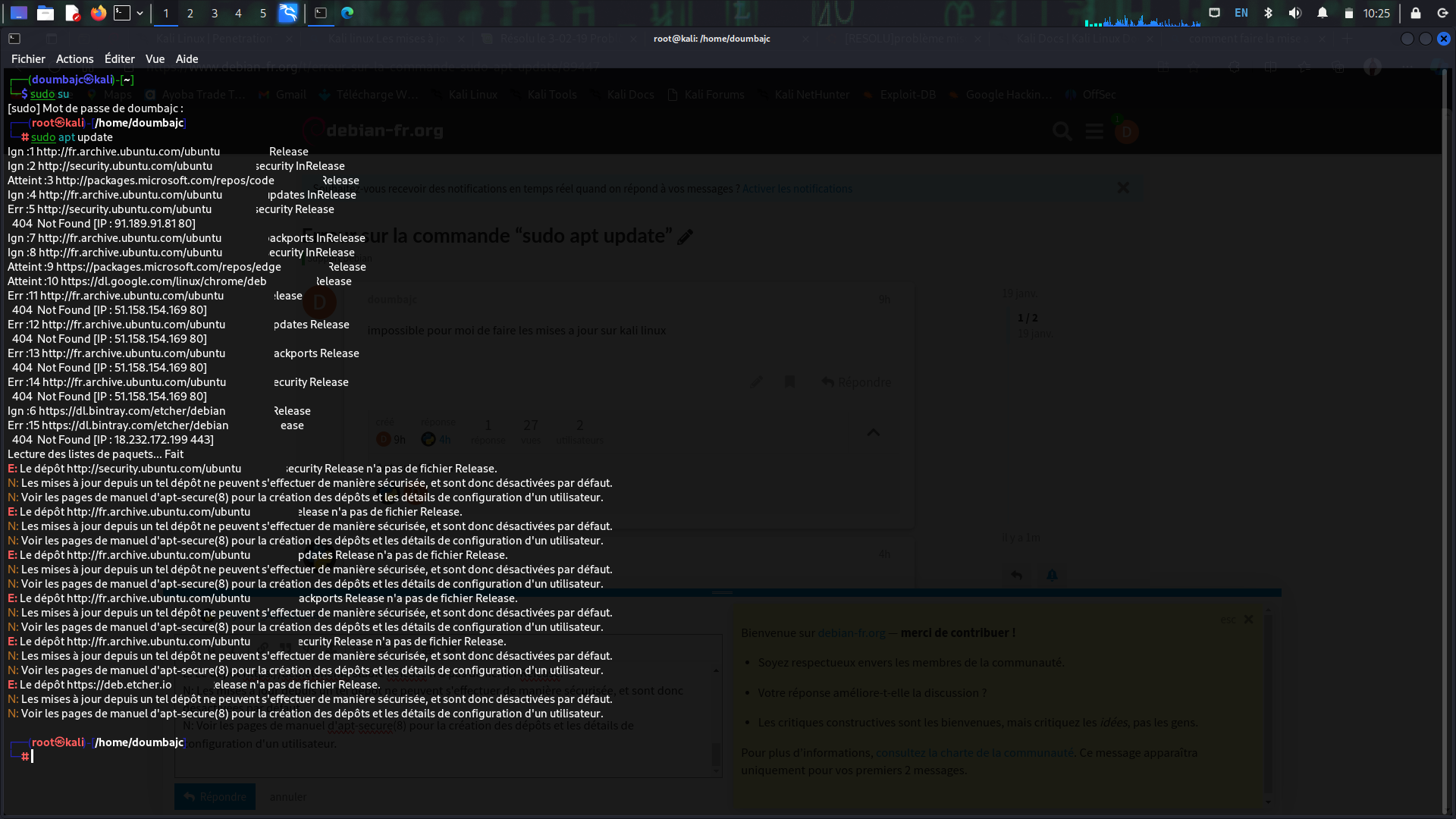The width and height of the screenshot is (1456, 819).
Task: Switch to workspace 2
Action: tap(190, 13)
